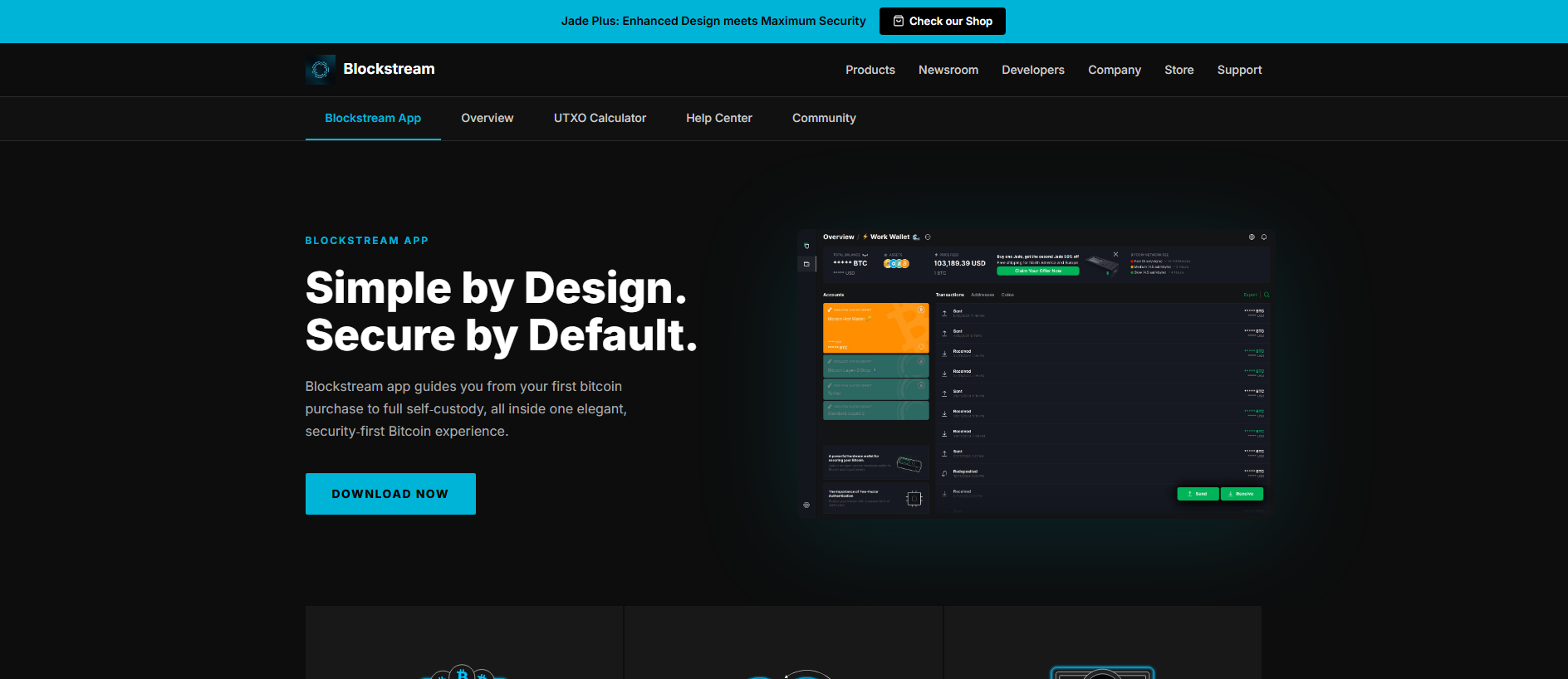Click the globe icon in the app preview
Screen dimensions: 1568x679
pos(1252,237)
